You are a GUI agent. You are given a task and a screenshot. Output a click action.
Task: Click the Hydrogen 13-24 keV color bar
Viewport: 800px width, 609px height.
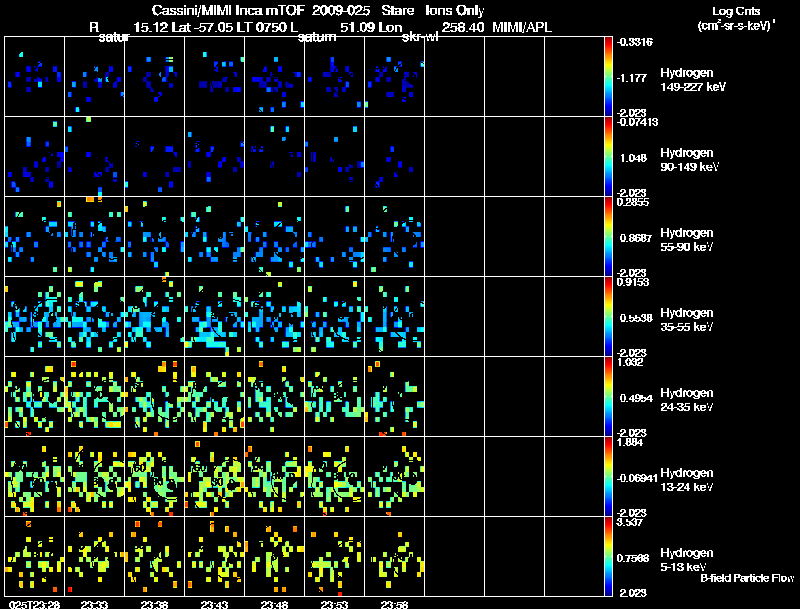point(608,477)
